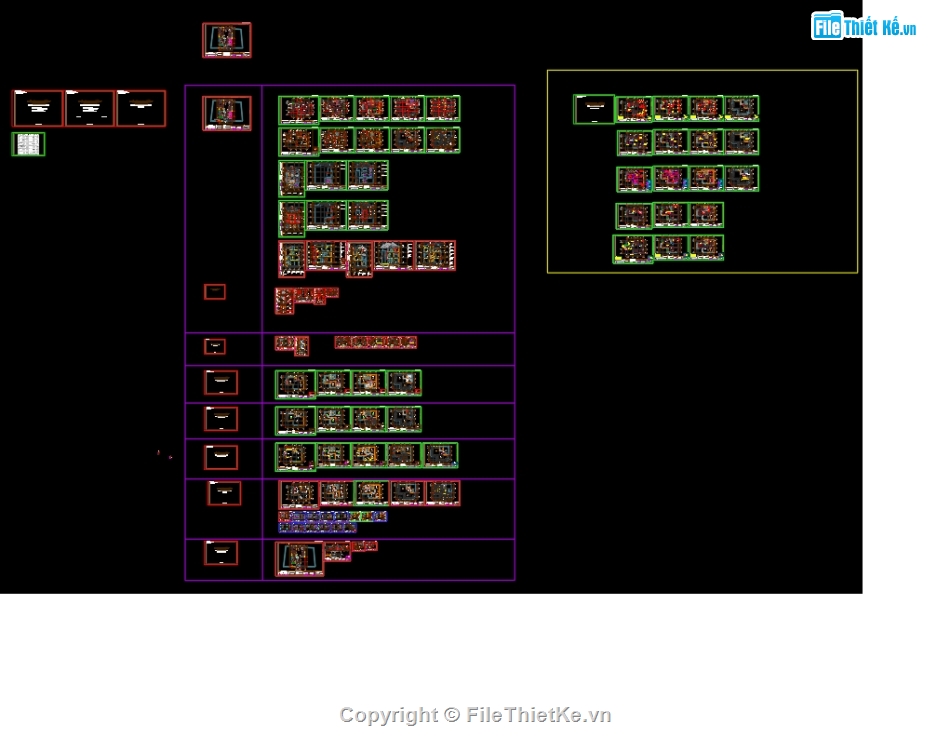This screenshot has width=950, height=752.
Task: Select the lone perspective sheet above the purple frame
Action: point(227,40)
